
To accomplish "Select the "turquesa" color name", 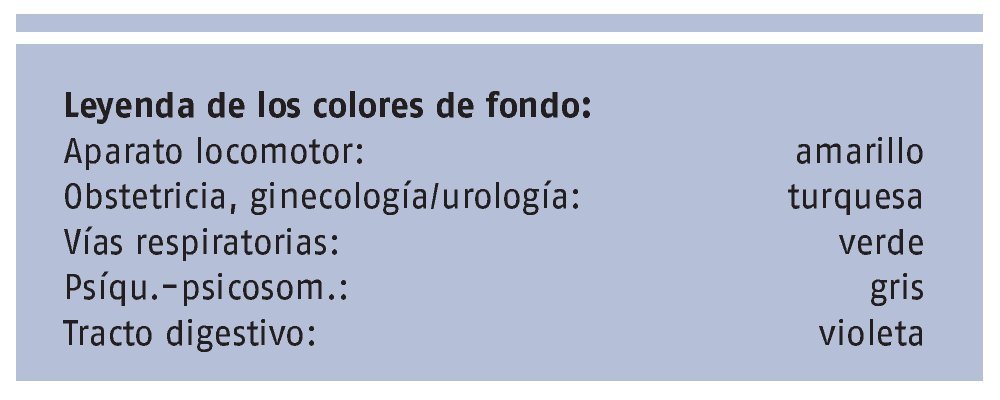I will [x=854, y=198].
